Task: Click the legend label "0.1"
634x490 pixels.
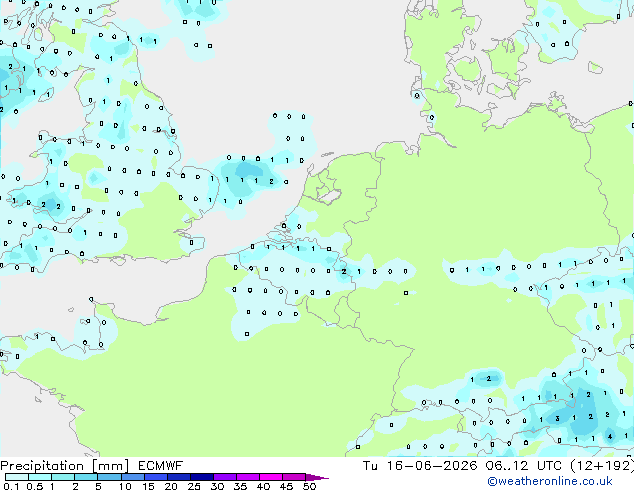Action: coord(11,486)
